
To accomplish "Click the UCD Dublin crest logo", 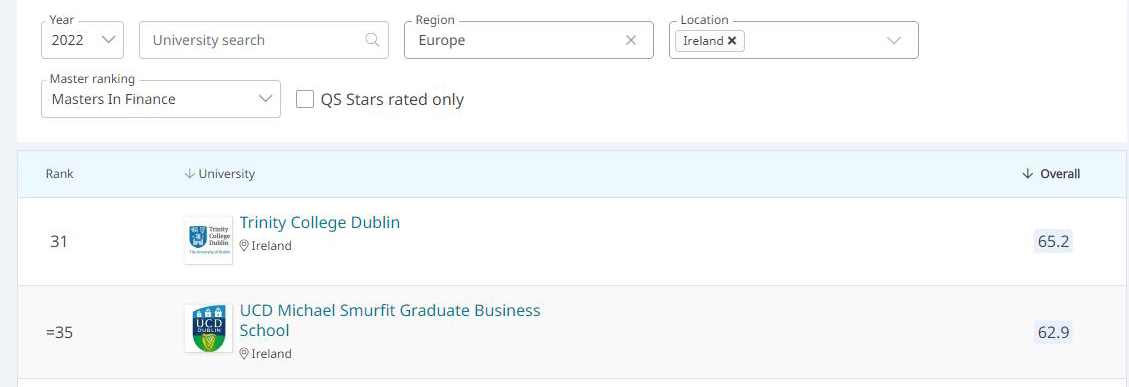I will pos(208,328).
